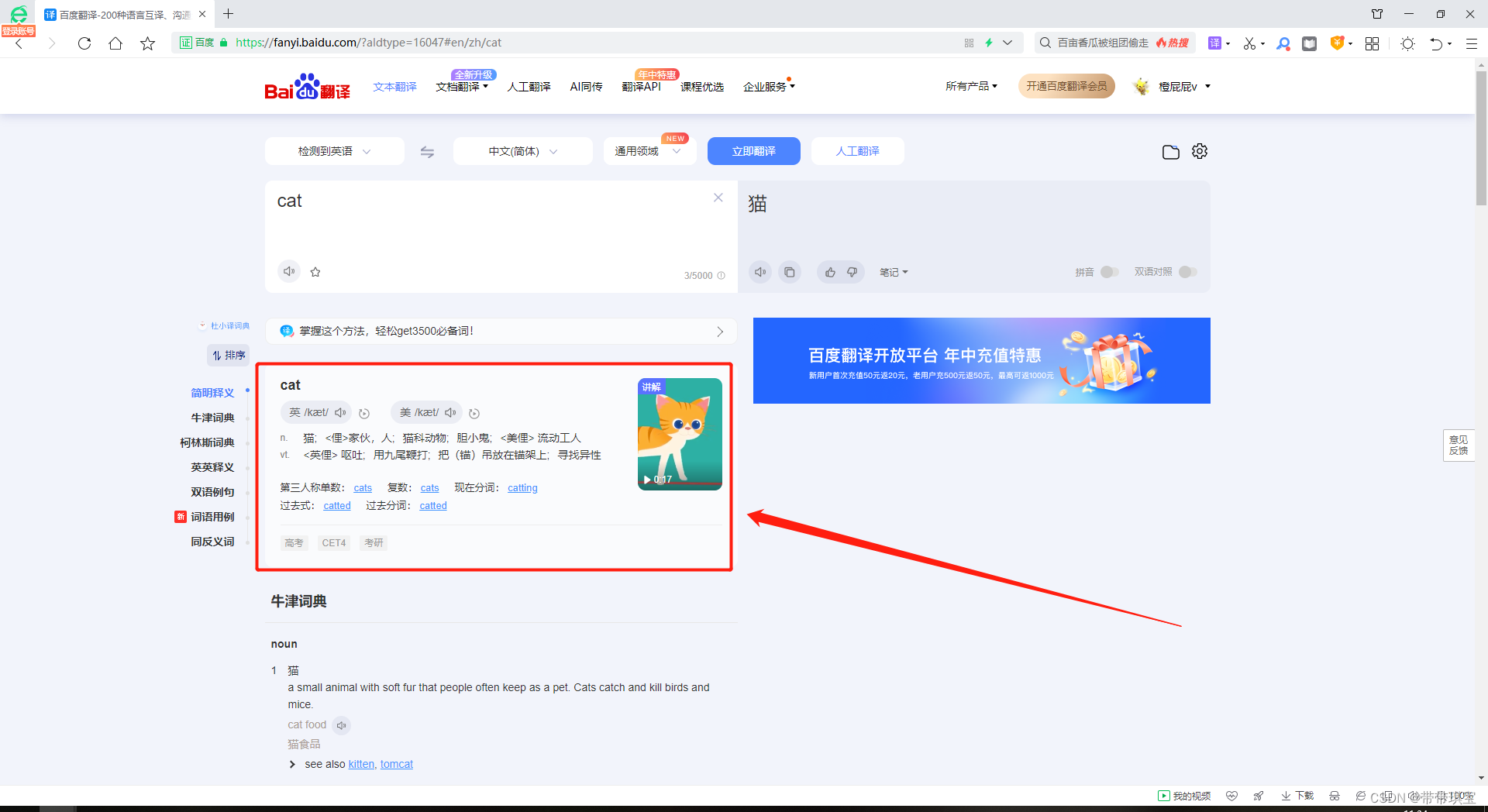Image resolution: width=1488 pixels, height=812 pixels.
Task: Click the undo closed tab icon
Action: tap(1436, 43)
